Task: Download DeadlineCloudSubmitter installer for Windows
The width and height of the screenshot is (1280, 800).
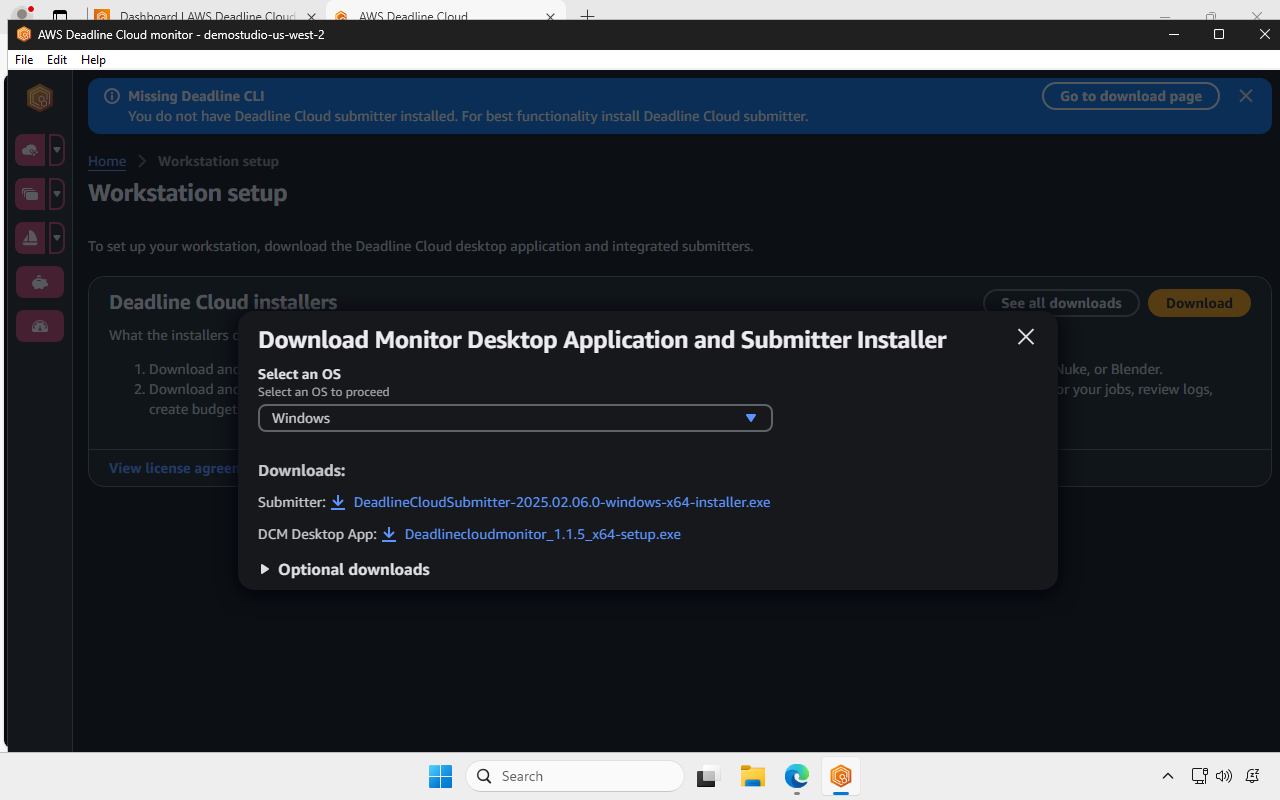Action: [x=561, y=502]
